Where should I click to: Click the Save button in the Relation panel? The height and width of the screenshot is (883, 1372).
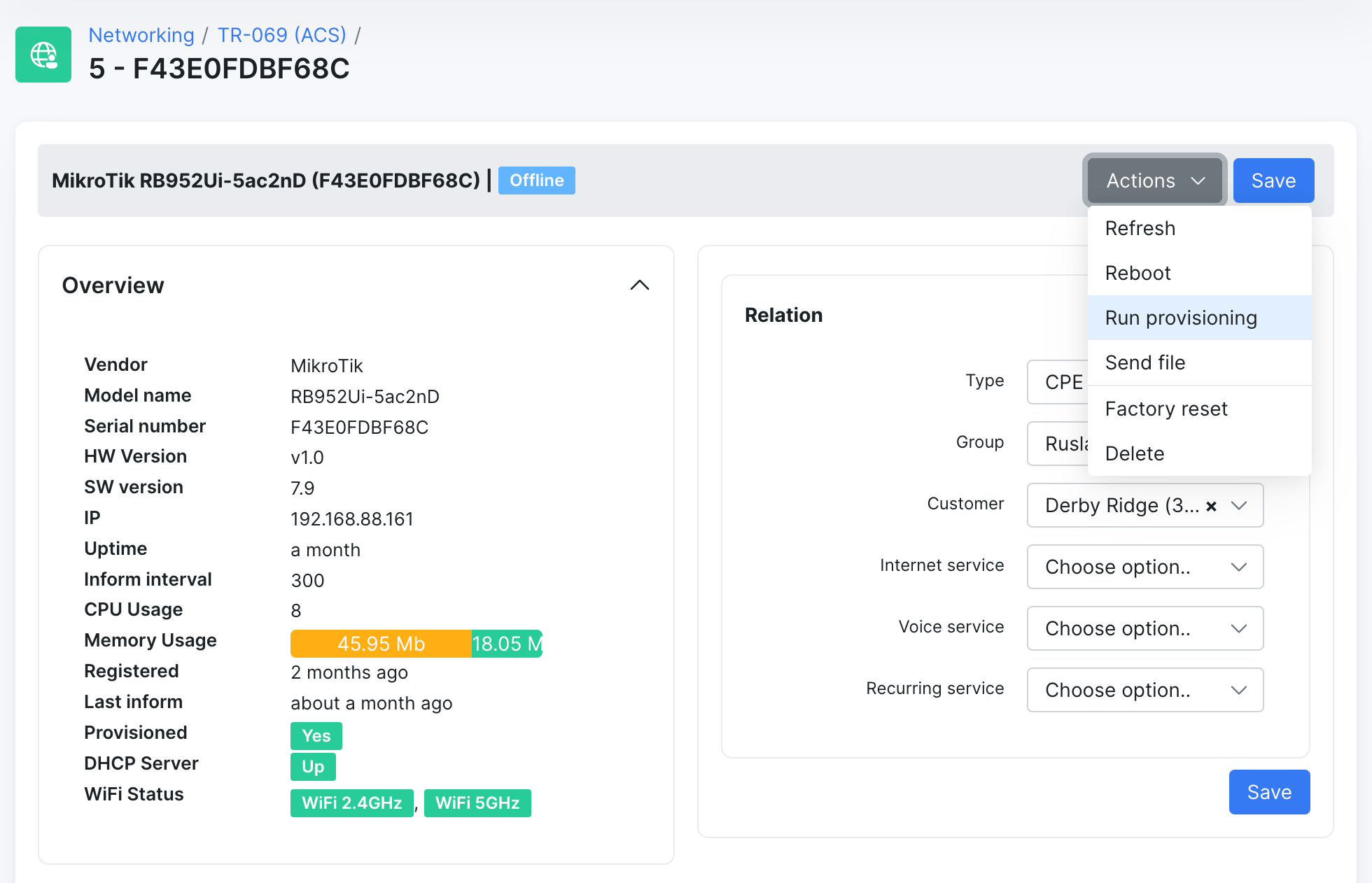tap(1269, 791)
